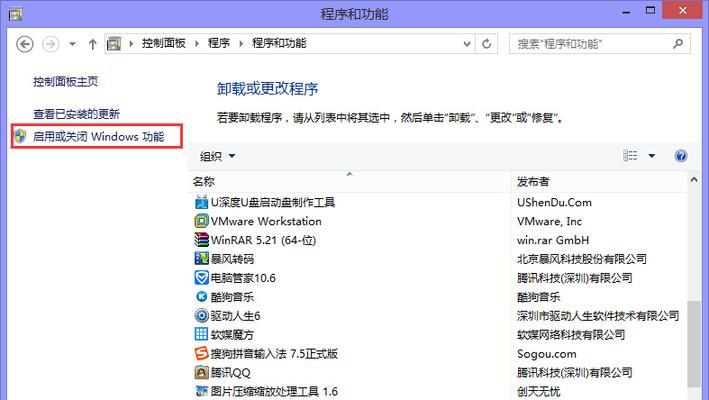
Task: Select 程序和功能 breadcrumb in address bar
Action: 279,43
